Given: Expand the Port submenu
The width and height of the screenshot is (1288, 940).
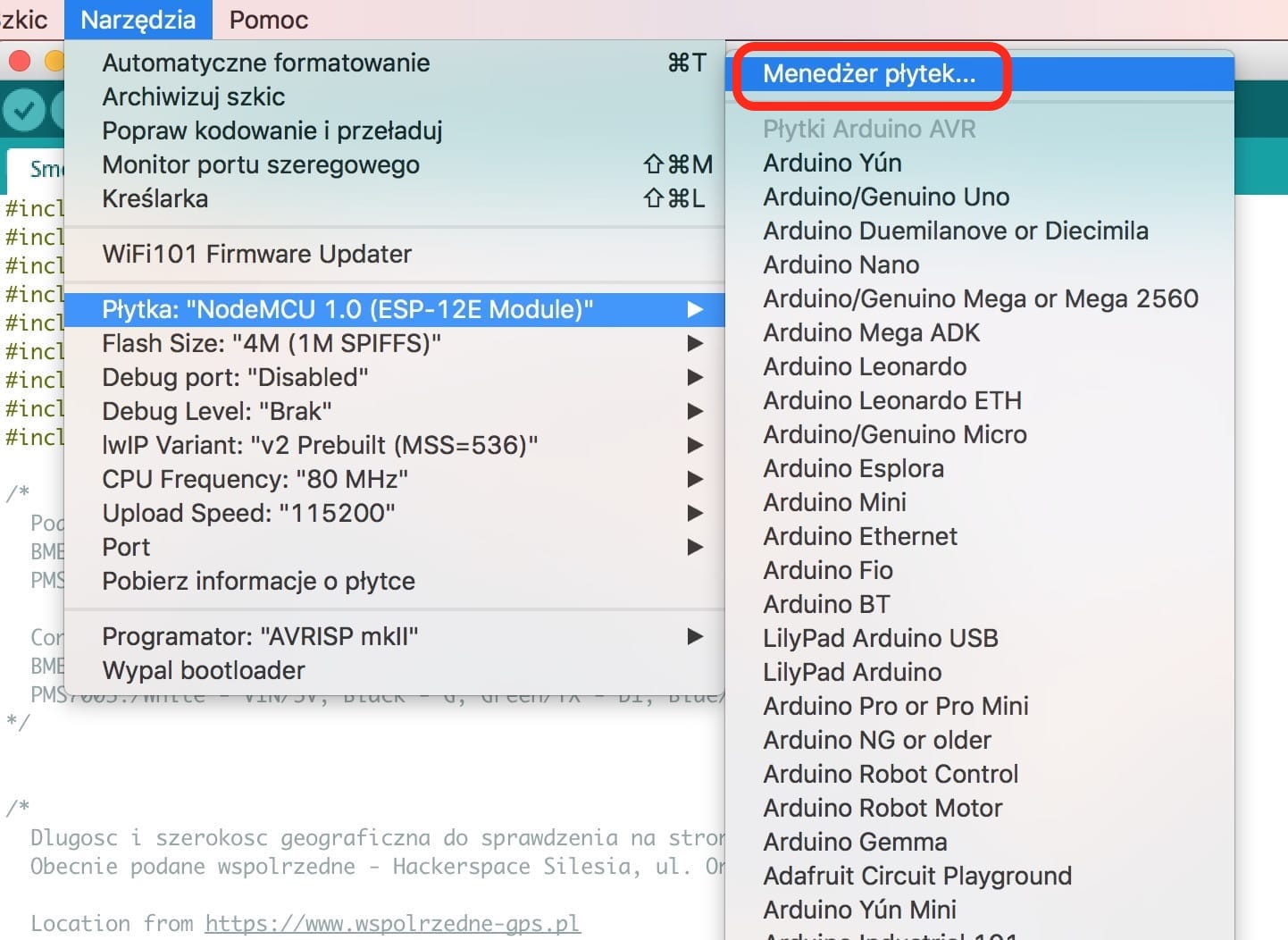Looking at the screenshot, I should coord(394,547).
